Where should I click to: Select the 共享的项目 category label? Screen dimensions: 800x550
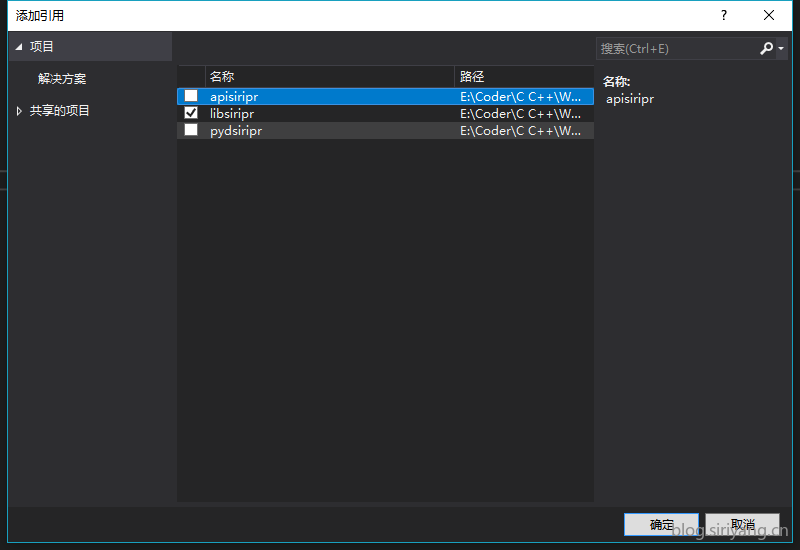(x=60, y=111)
